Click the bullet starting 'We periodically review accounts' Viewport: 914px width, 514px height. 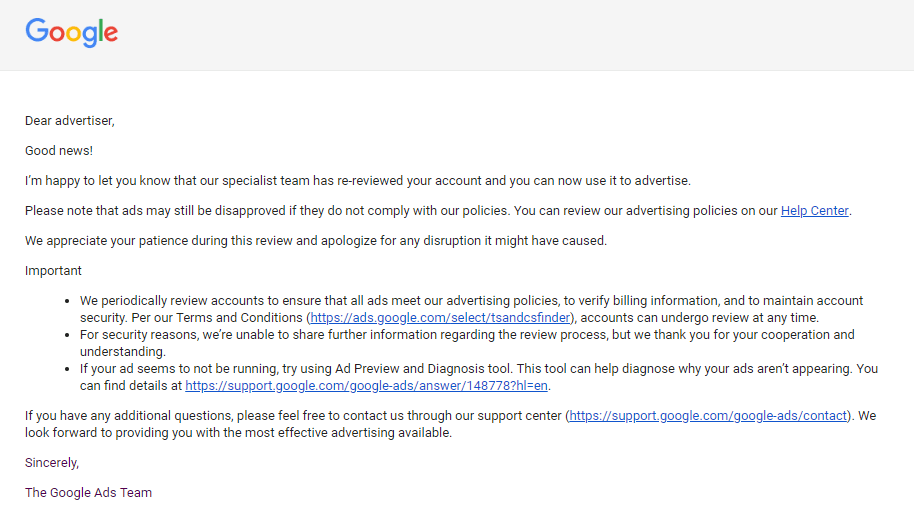coord(471,309)
